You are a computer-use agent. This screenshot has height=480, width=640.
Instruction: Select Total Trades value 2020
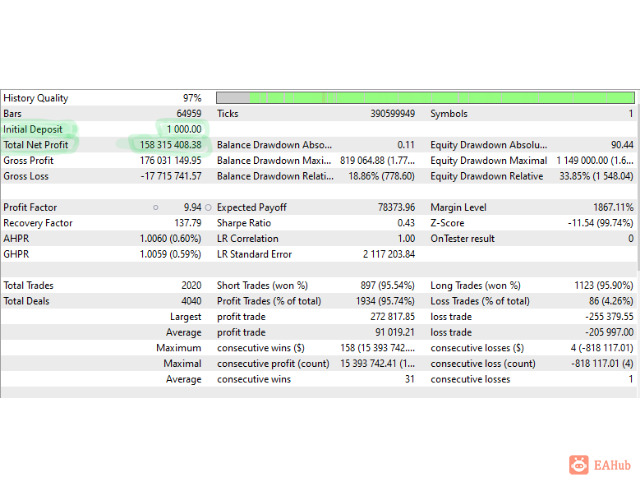coord(191,285)
